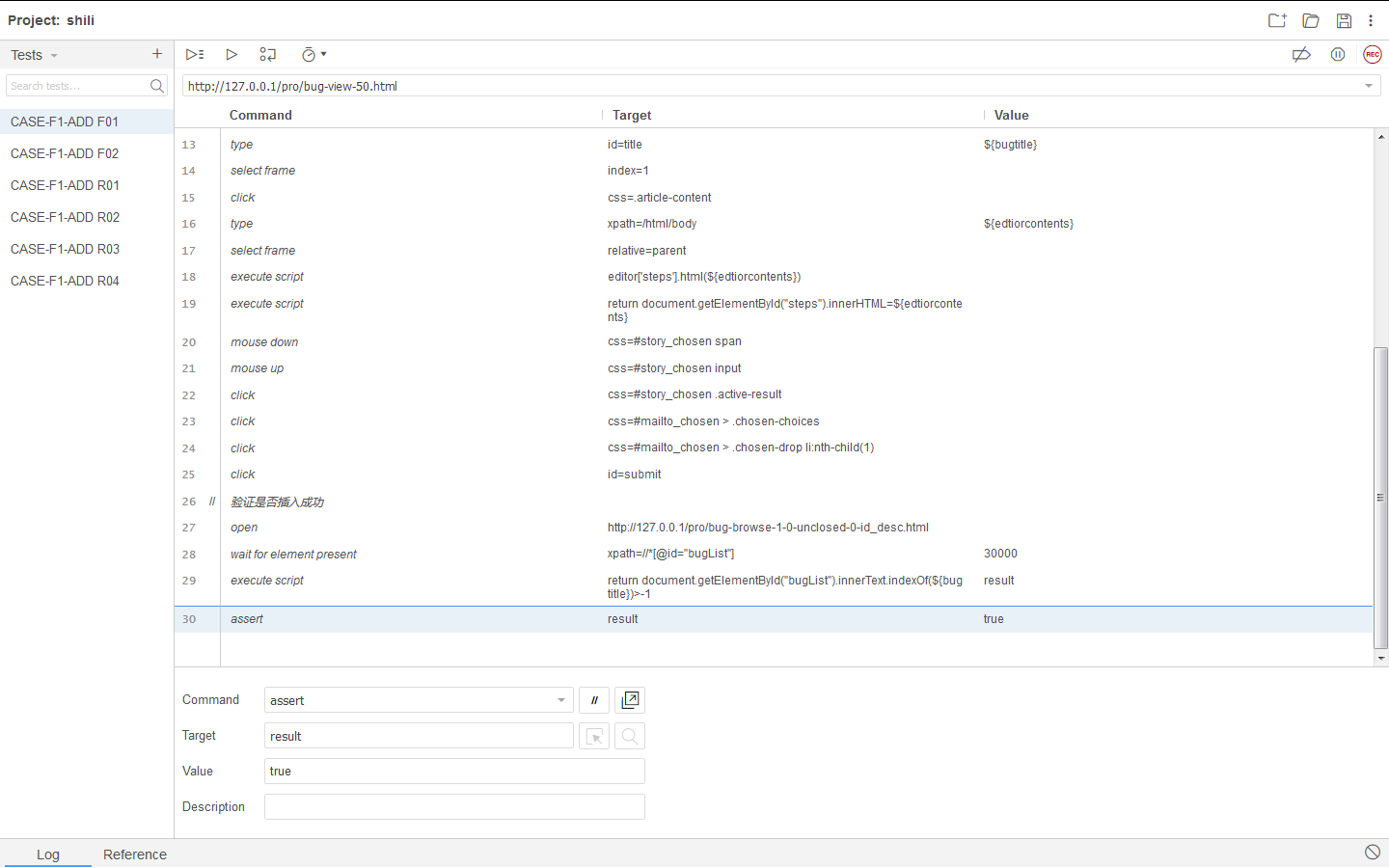Select test case CASE-F1-ADD R03
Viewport: 1389px width, 868px height.
65,249
